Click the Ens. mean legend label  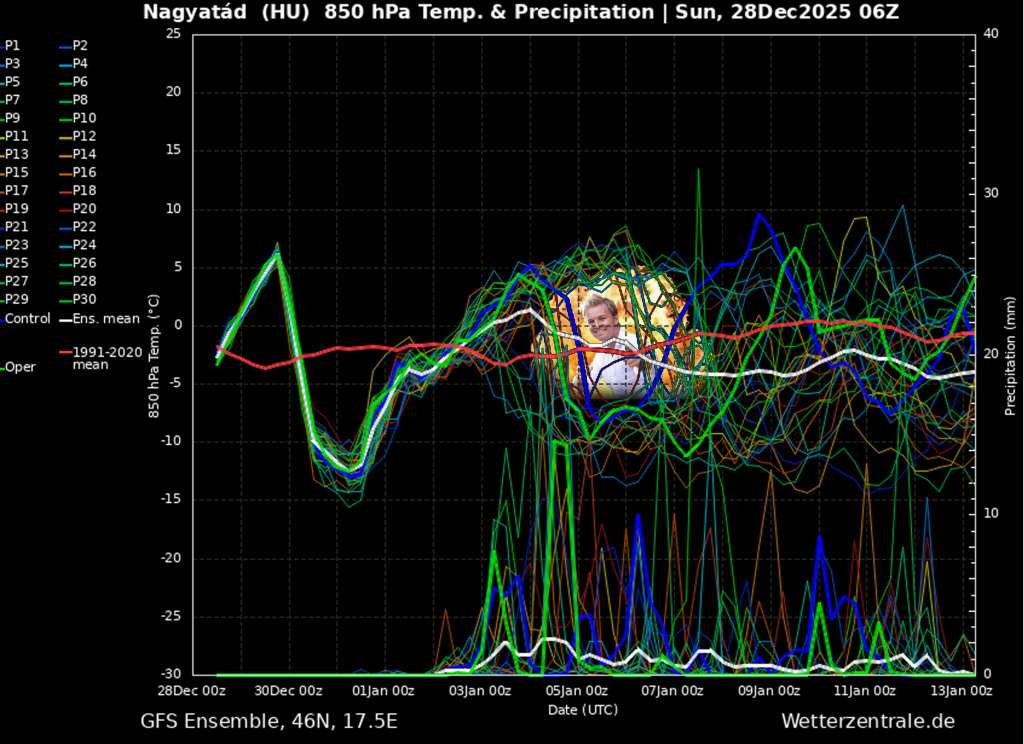coord(106,319)
